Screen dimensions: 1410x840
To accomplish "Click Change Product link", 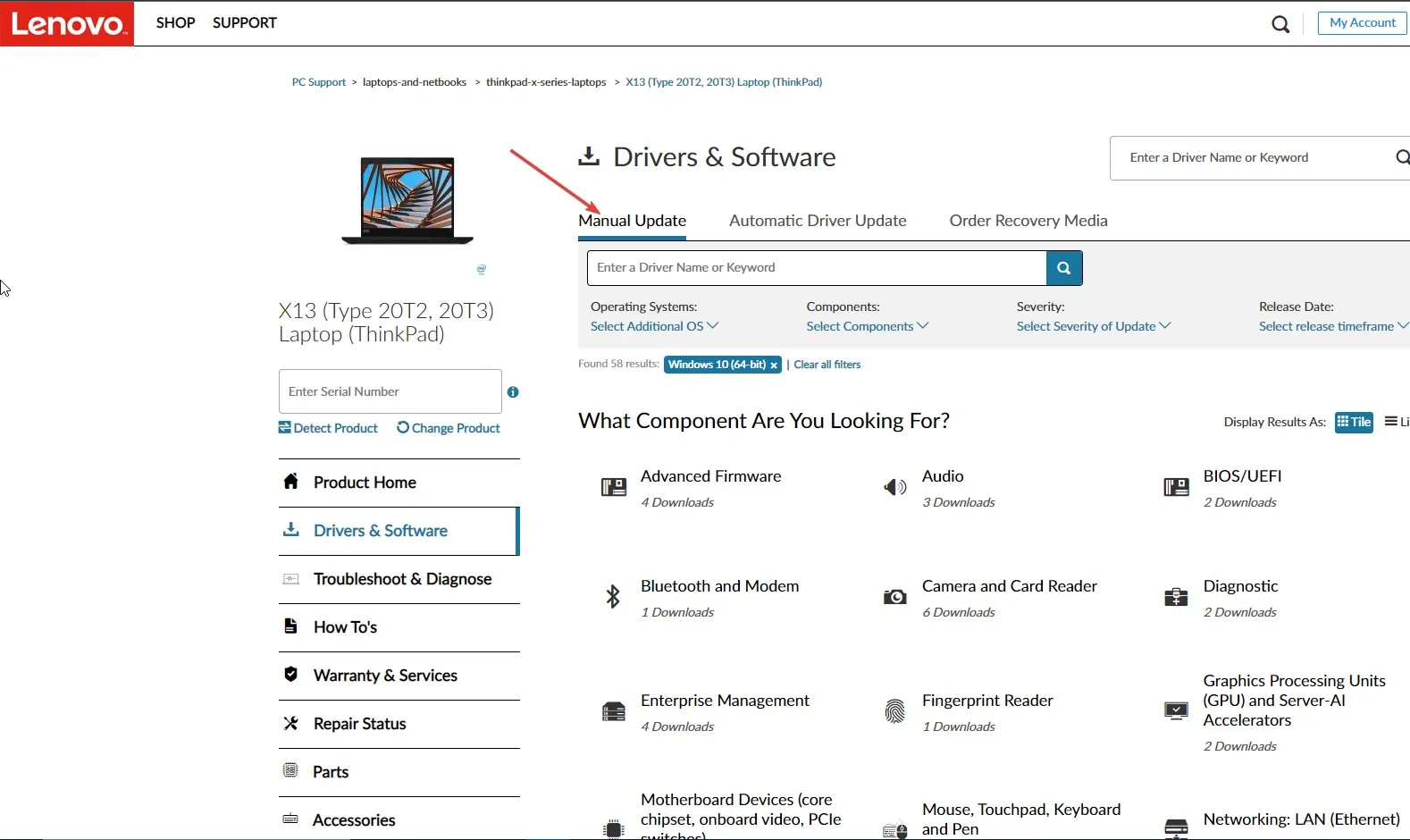I will 449,428.
